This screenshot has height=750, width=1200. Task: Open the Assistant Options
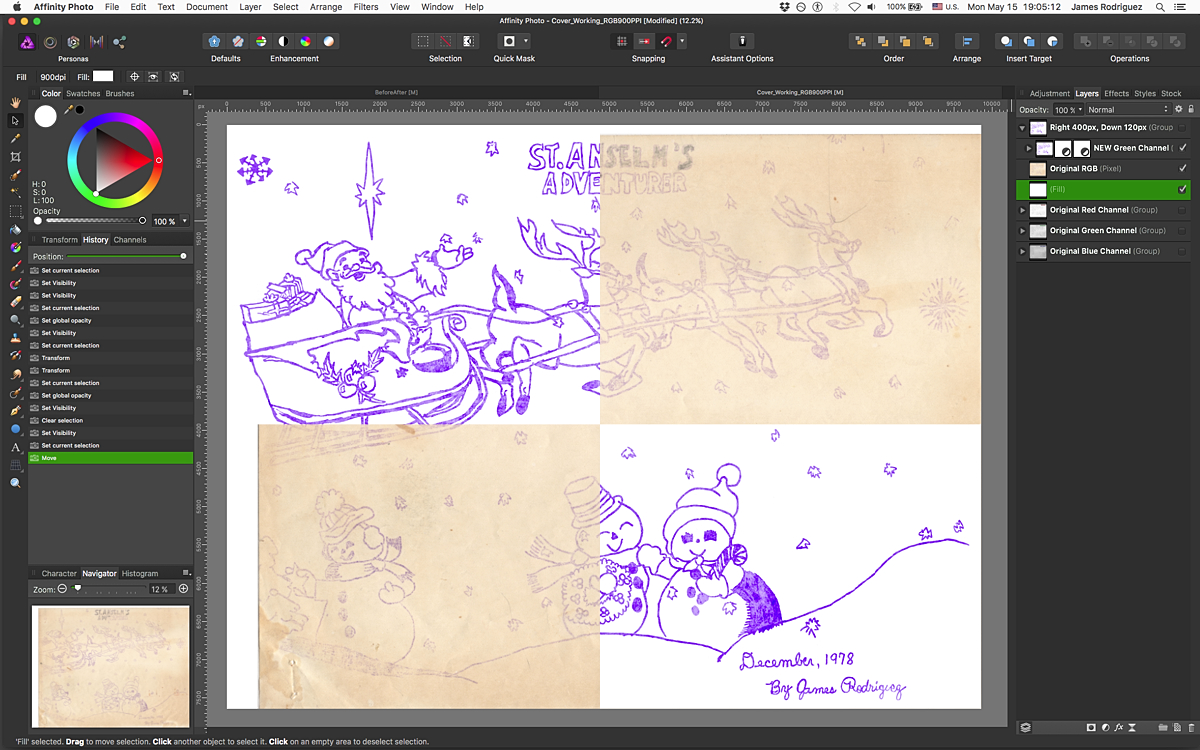tap(742, 41)
